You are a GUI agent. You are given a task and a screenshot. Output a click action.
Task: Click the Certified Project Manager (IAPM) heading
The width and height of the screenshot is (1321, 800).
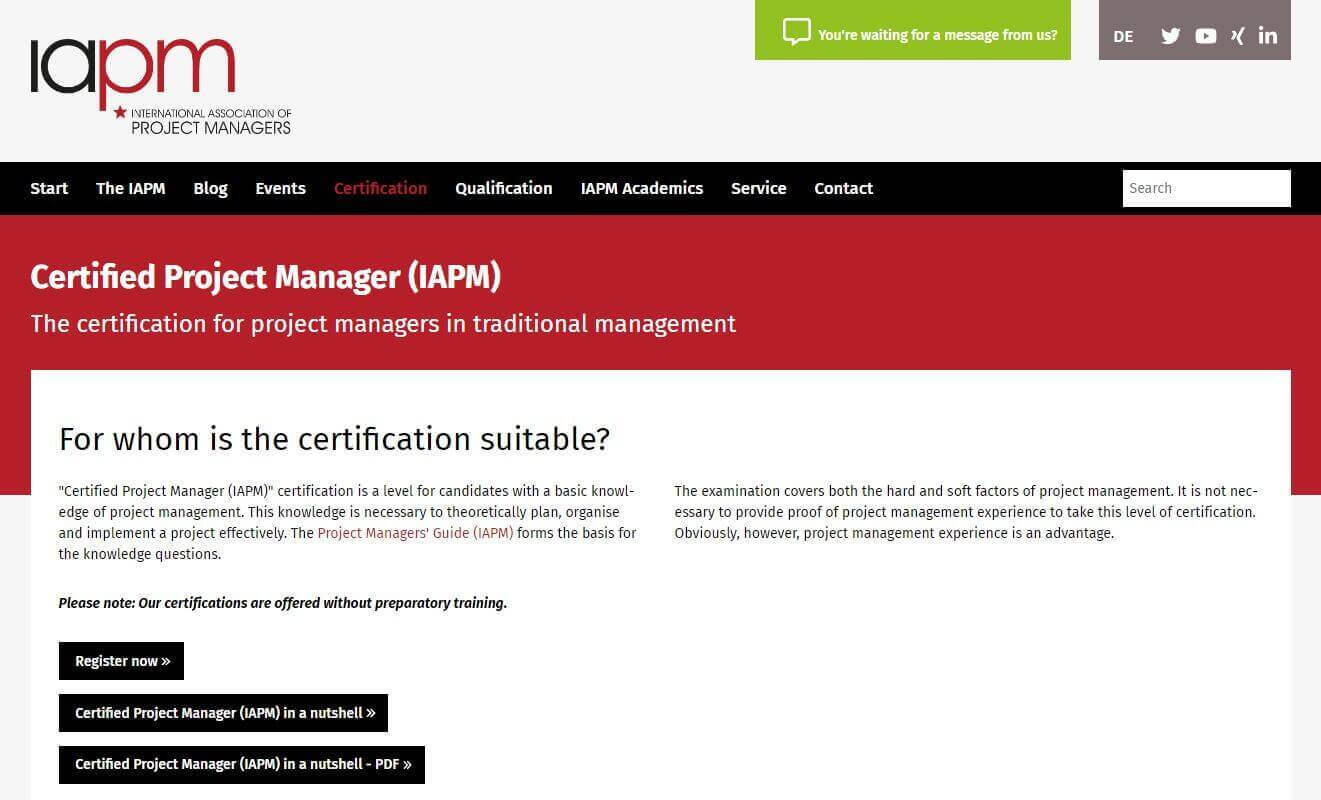(x=265, y=277)
